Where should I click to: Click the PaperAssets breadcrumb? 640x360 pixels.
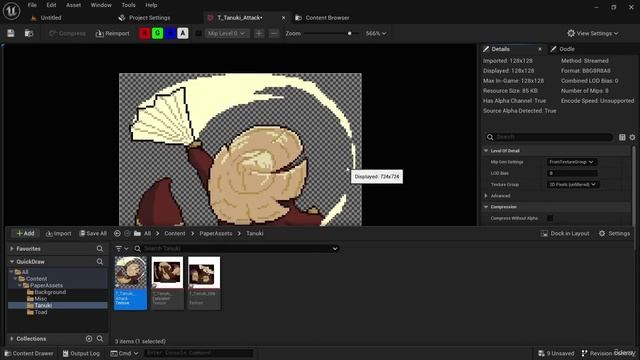pos(216,233)
